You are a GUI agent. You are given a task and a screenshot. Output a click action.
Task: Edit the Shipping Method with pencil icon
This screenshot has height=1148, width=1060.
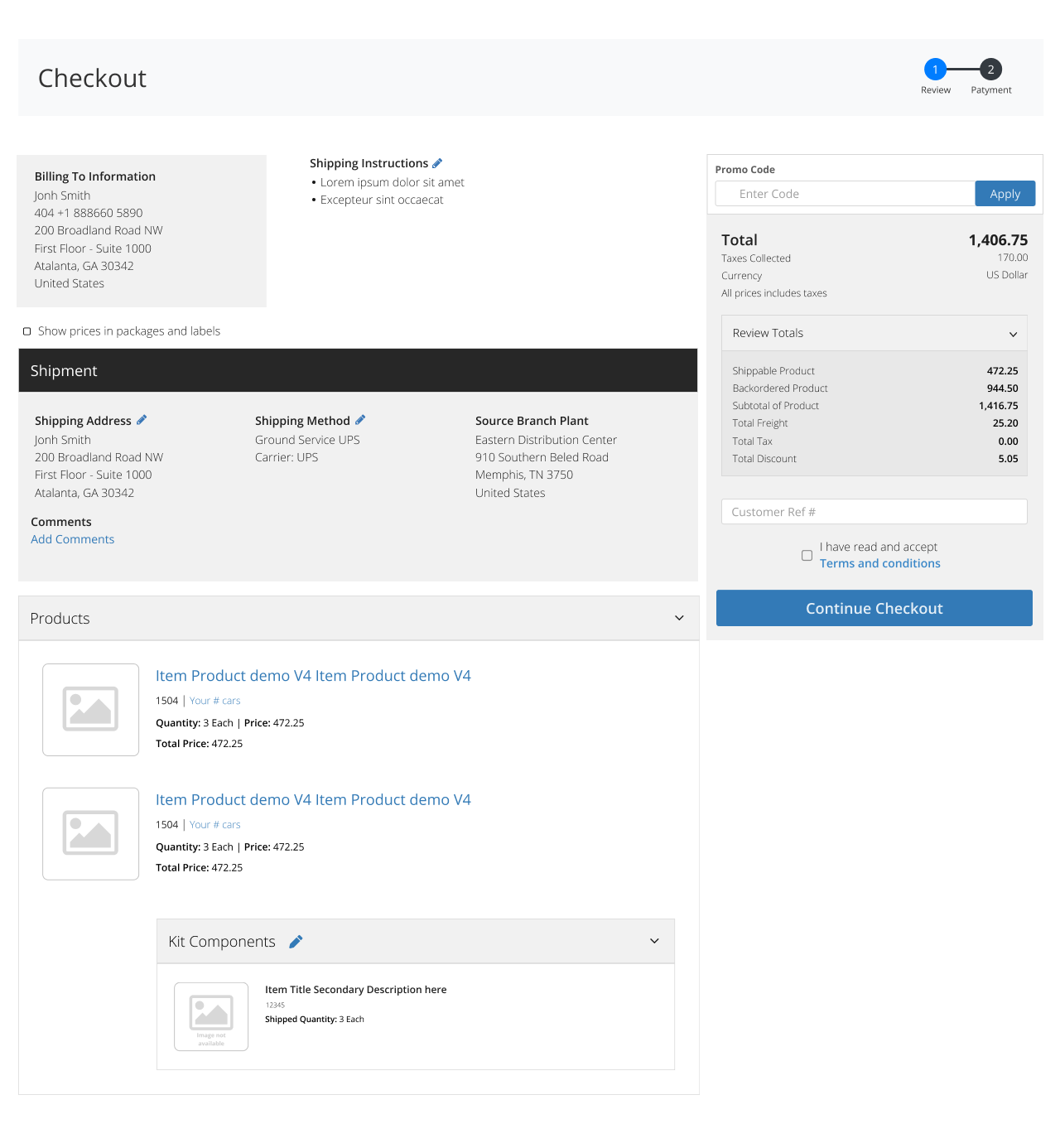click(360, 420)
